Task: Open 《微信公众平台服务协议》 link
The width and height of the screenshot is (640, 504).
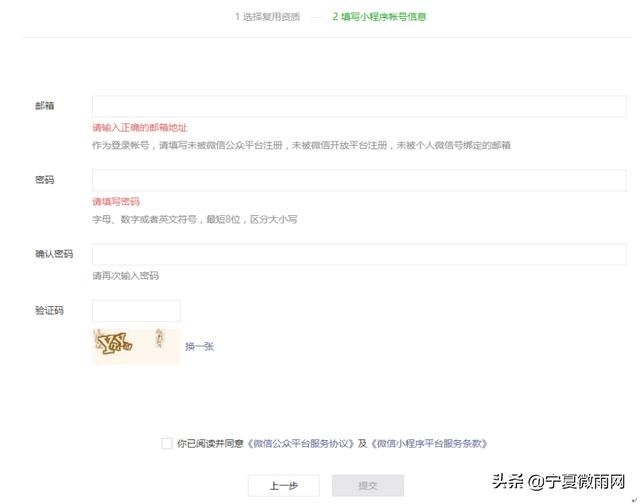Action: 300,443
